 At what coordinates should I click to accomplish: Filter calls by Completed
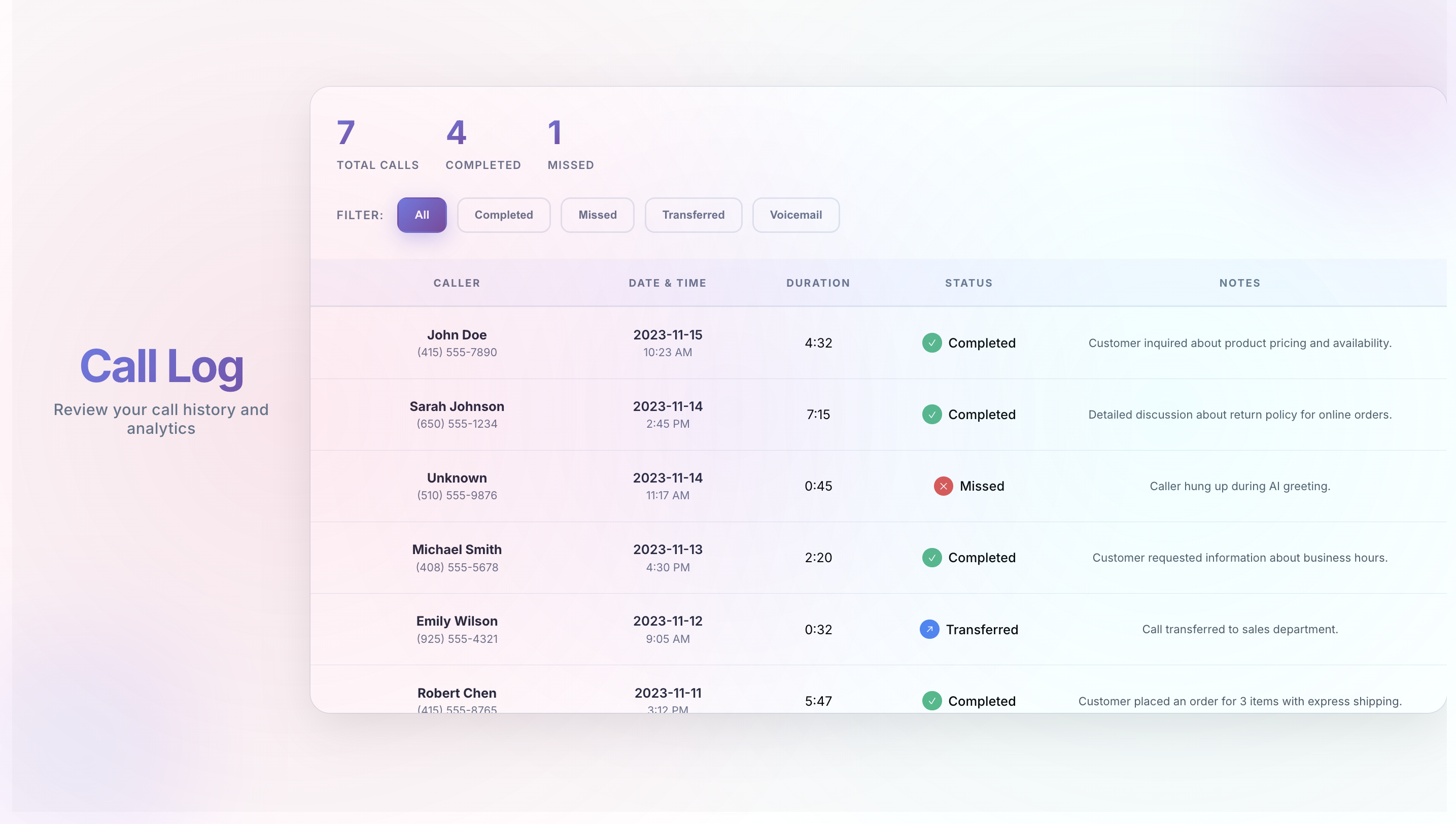click(x=503, y=215)
